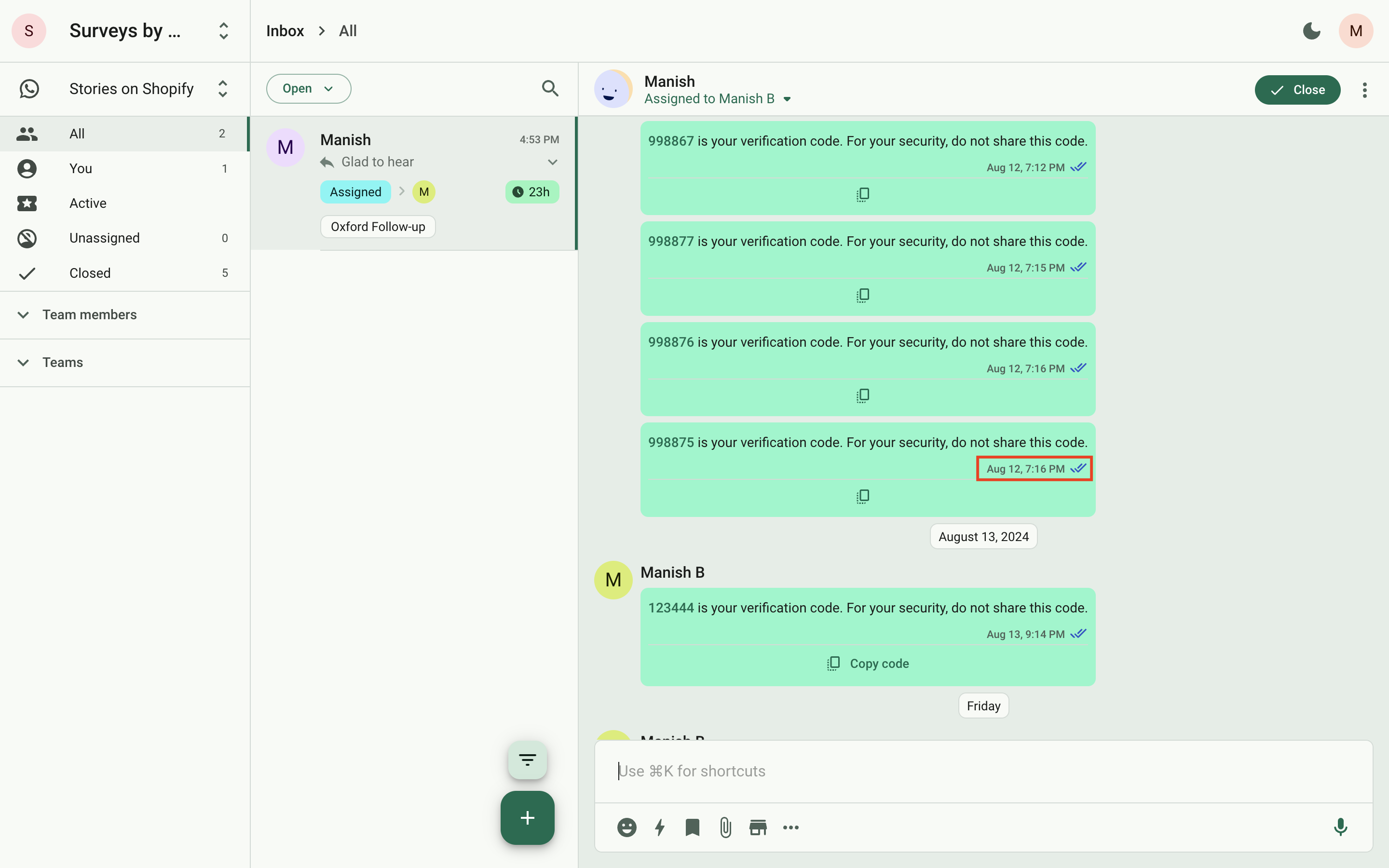Open conversation filter floating button
Image resolution: width=1389 pixels, height=868 pixels.
527,760
